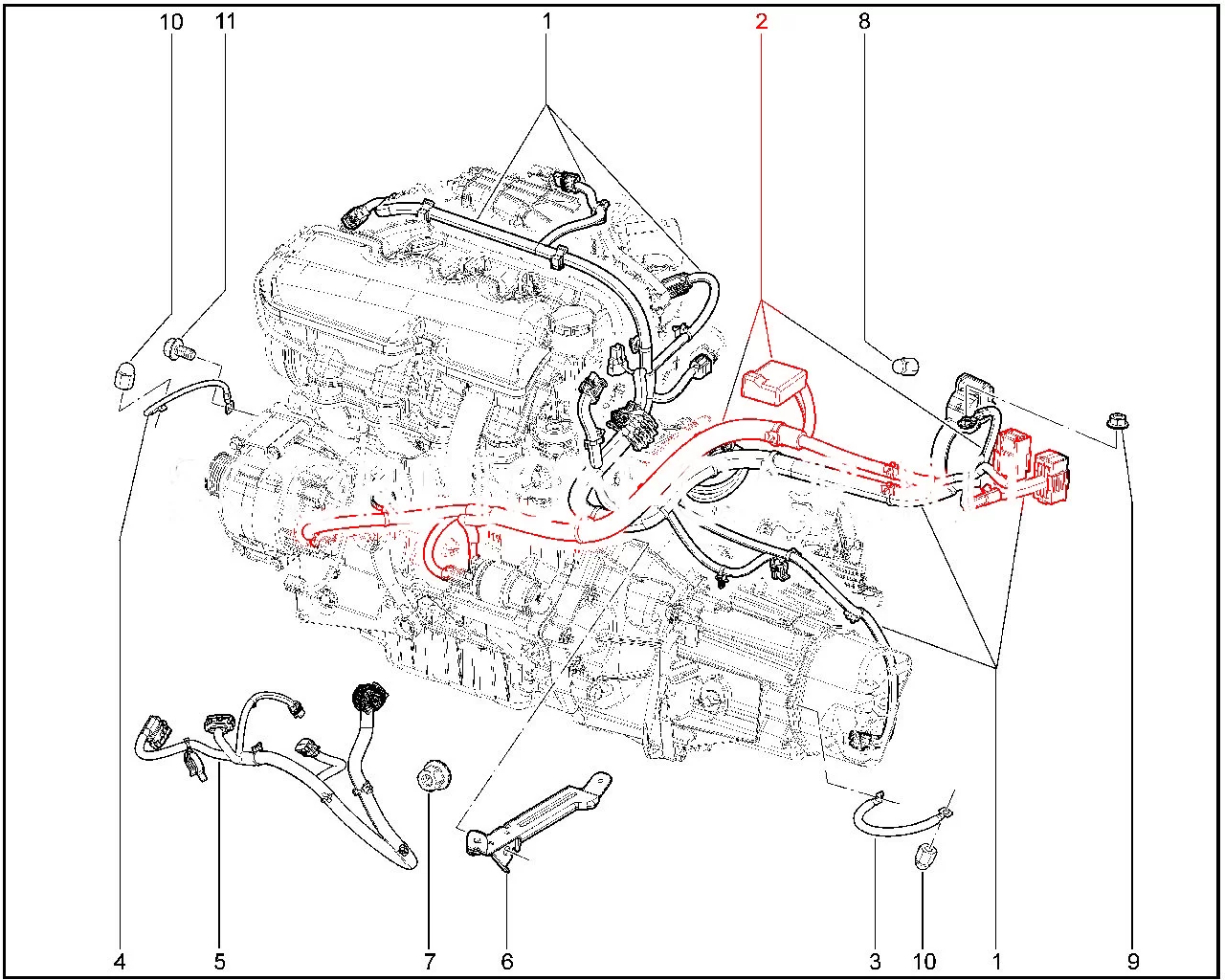Click callout number 7 at the bottom
The height and width of the screenshot is (980, 1225).
(x=428, y=960)
